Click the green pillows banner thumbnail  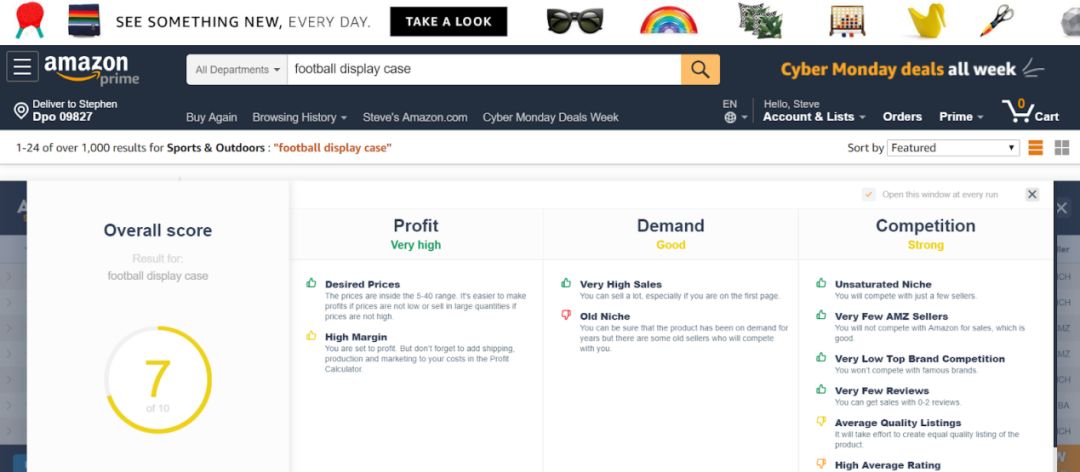click(x=760, y=20)
